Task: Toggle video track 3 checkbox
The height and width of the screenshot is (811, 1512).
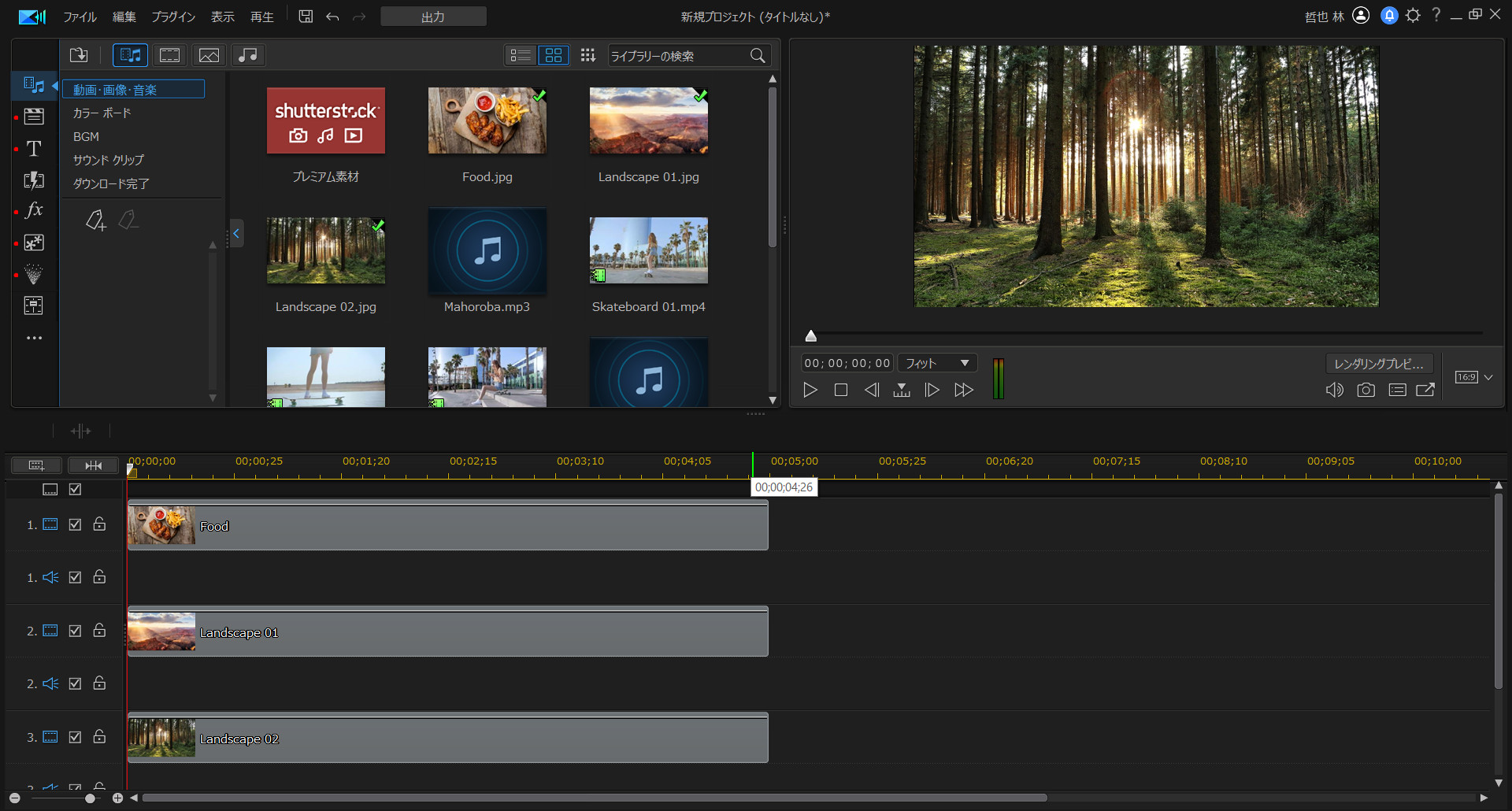Action: (75, 737)
